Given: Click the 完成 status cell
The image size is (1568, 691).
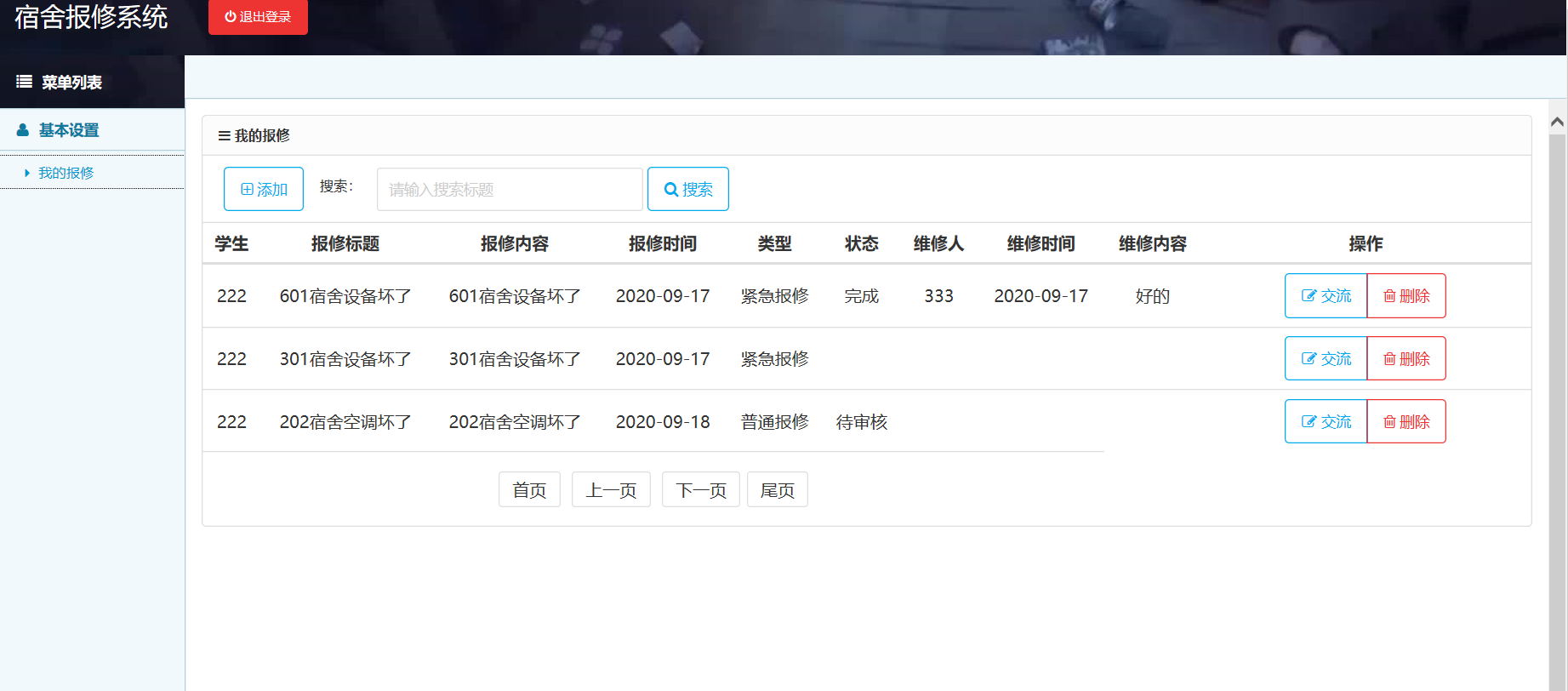Looking at the screenshot, I should click(862, 296).
